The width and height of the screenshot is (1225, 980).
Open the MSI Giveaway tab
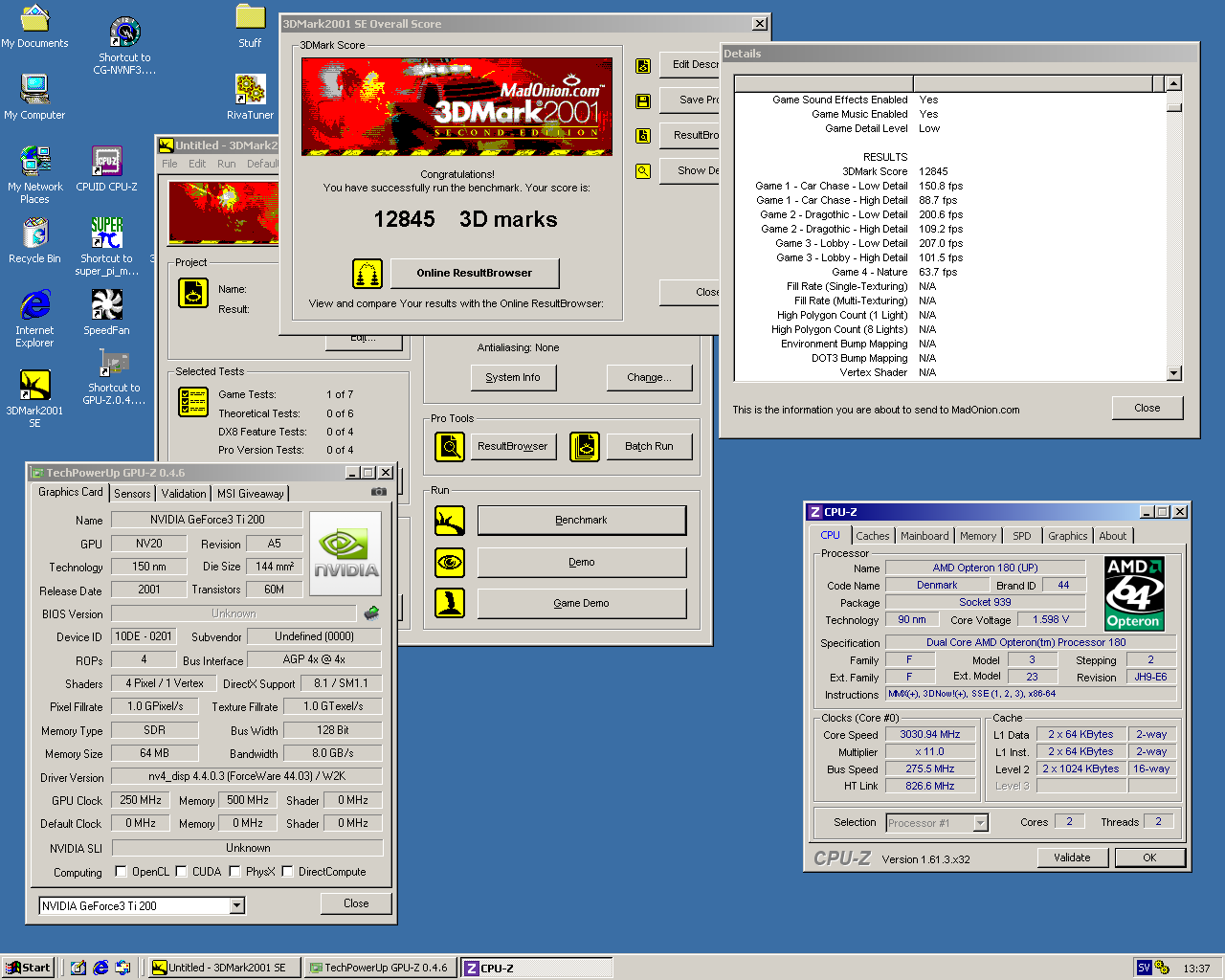tap(250, 494)
